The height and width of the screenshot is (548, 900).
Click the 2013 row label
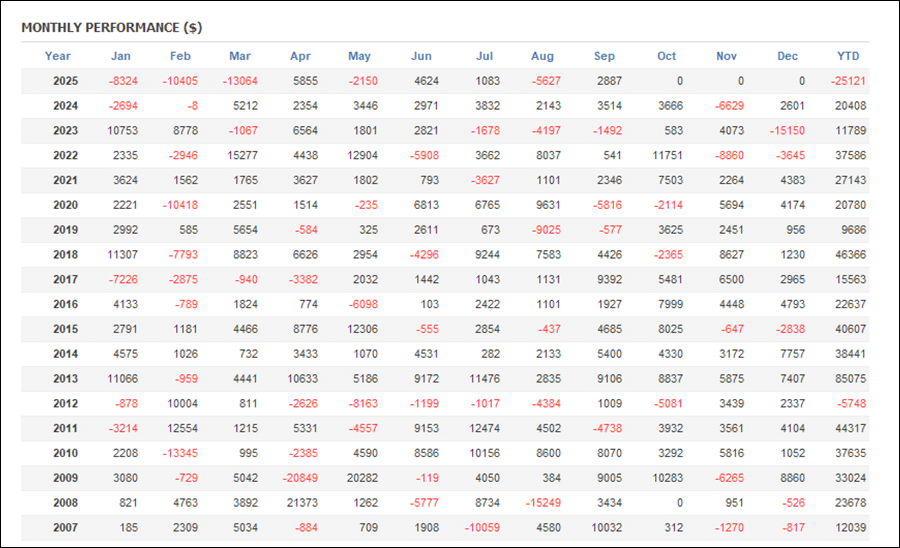(x=66, y=379)
